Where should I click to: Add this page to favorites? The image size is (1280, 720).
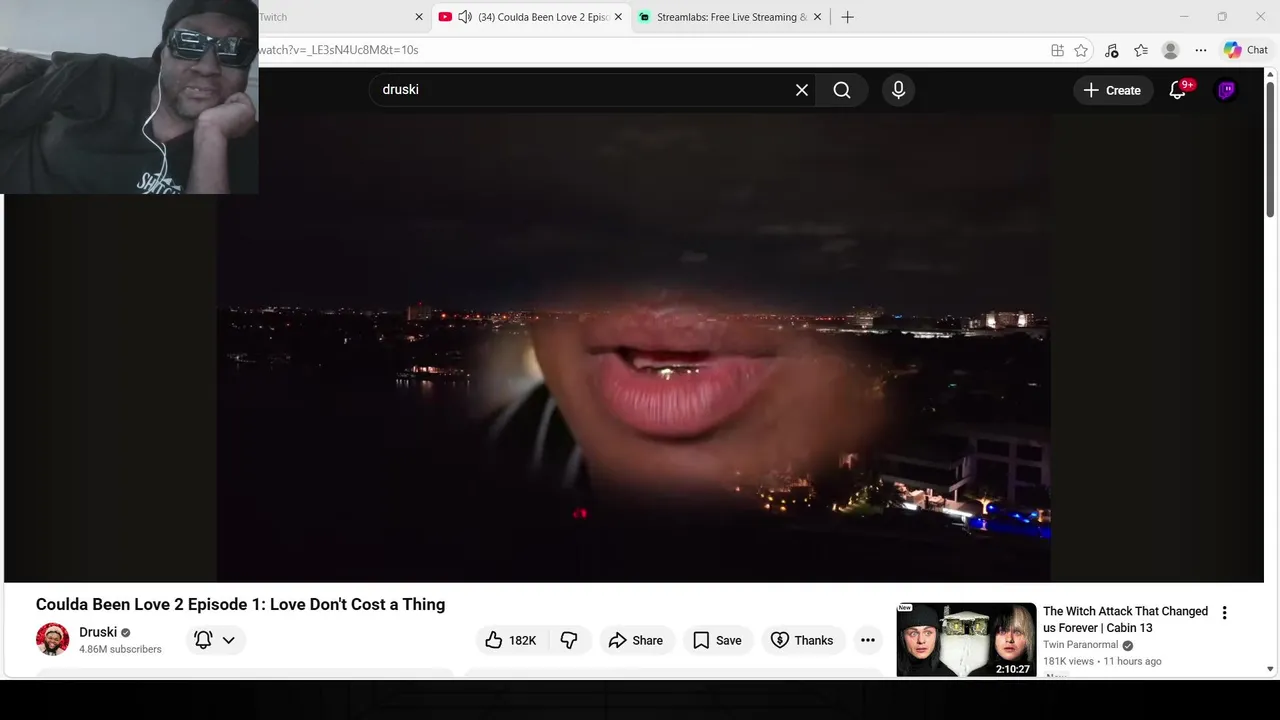pyautogui.click(x=1081, y=50)
